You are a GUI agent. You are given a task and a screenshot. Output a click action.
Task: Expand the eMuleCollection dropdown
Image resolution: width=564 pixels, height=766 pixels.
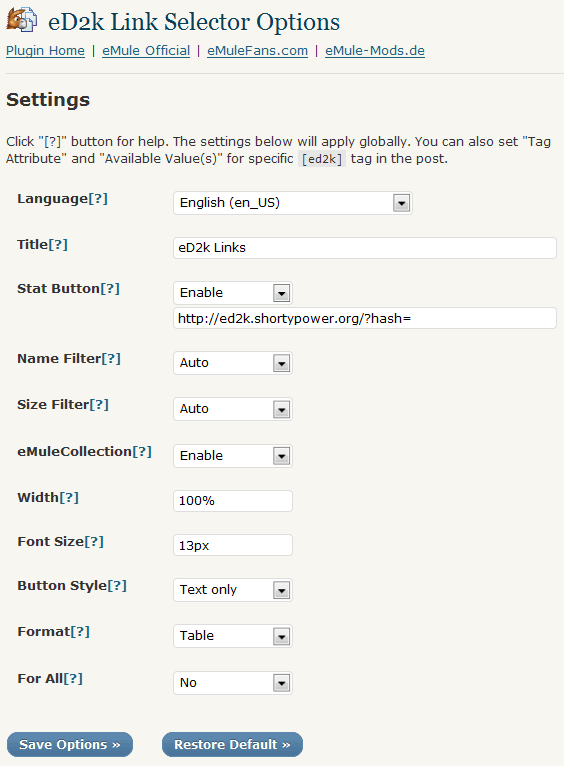(233, 456)
